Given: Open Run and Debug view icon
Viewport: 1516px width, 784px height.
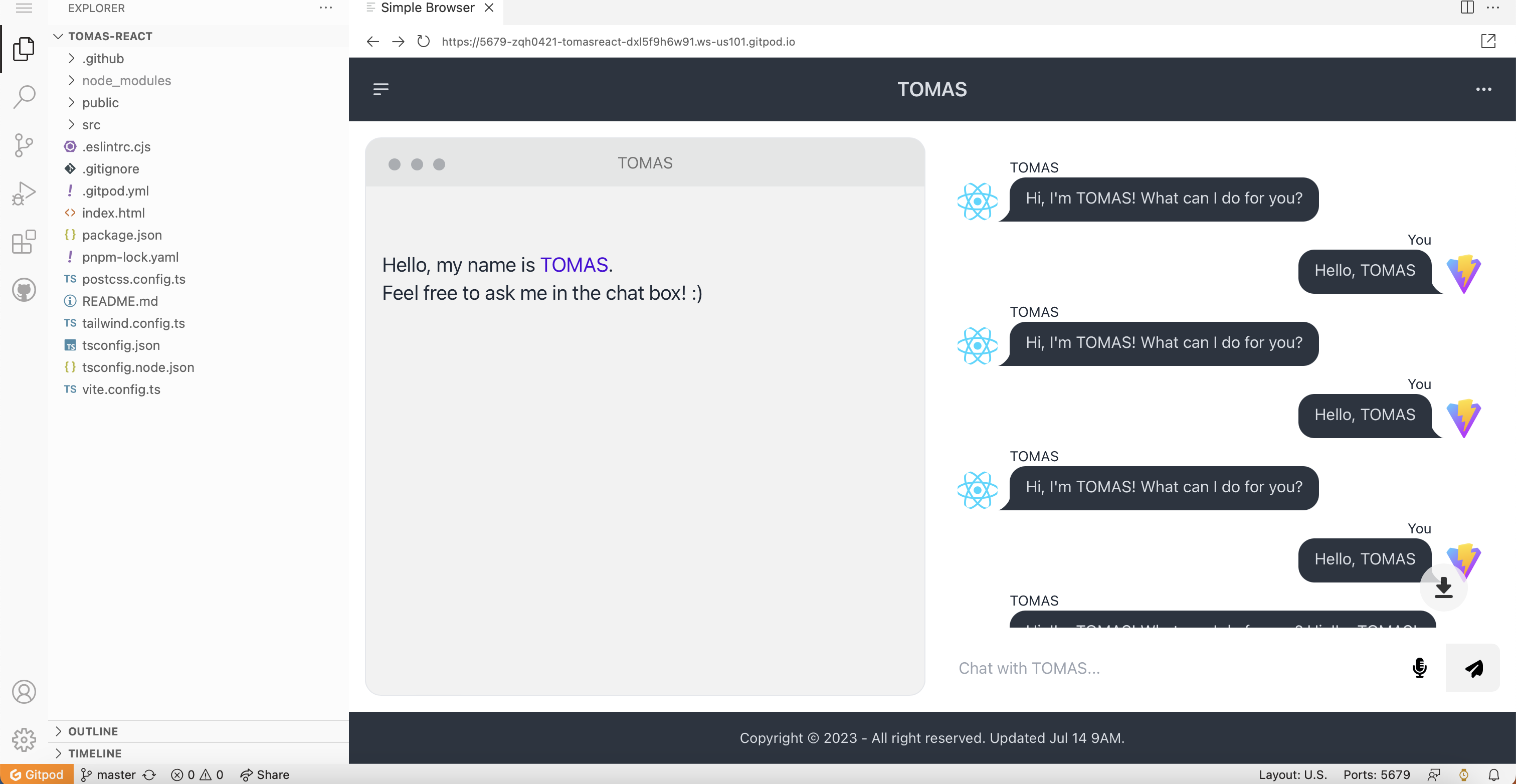Looking at the screenshot, I should pos(24,193).
